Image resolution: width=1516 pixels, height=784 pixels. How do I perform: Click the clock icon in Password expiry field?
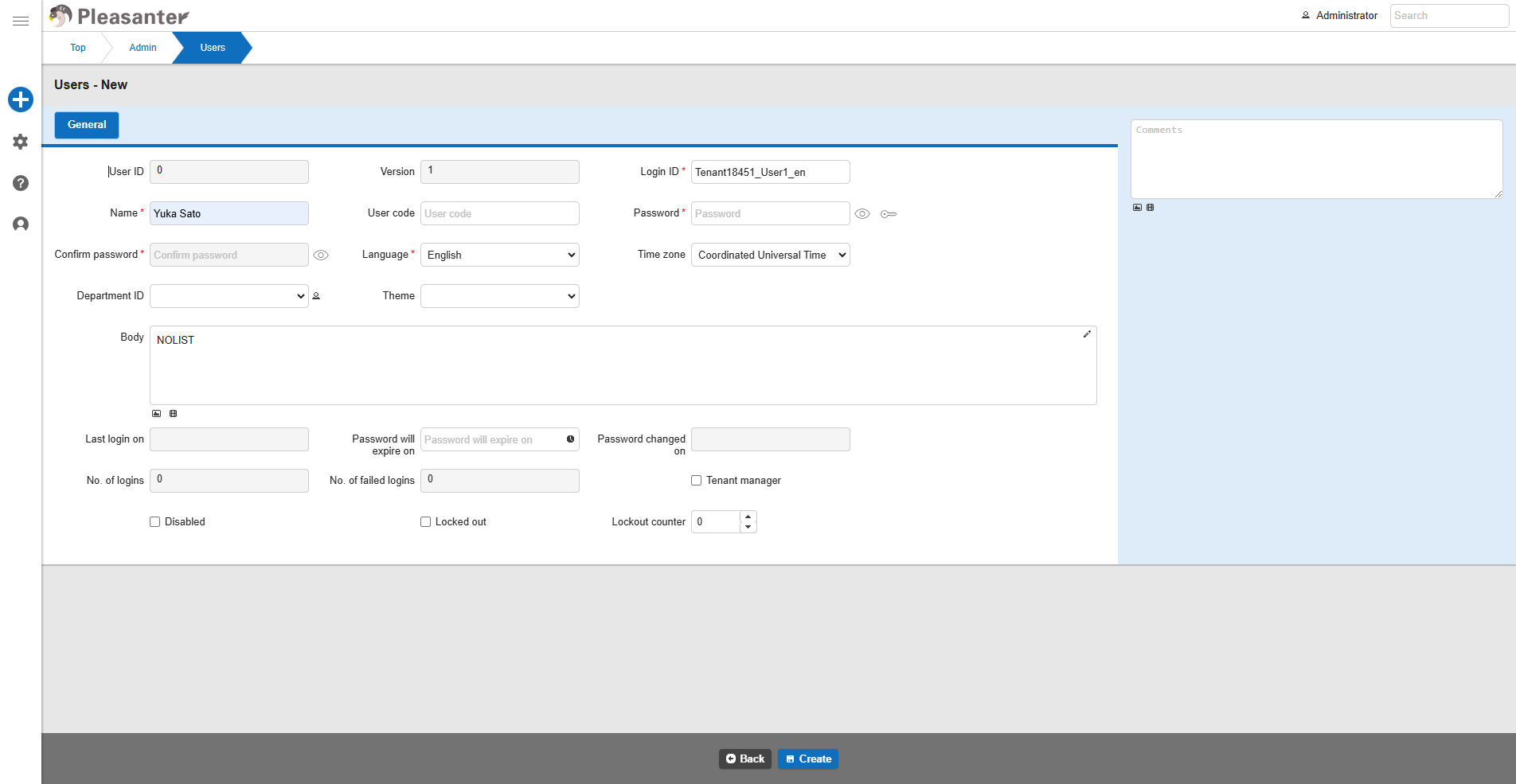coord(570,439)
